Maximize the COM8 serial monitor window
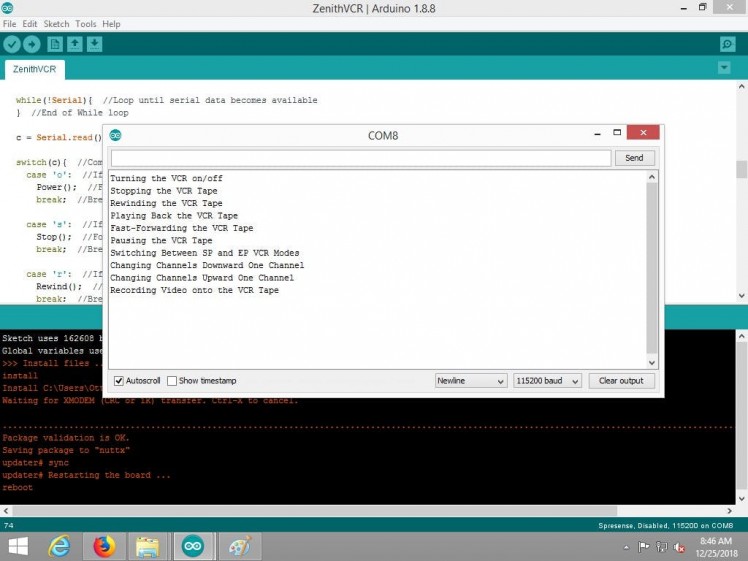The height and width of the screenshot is (561, 748). click(x=617, y=132)
